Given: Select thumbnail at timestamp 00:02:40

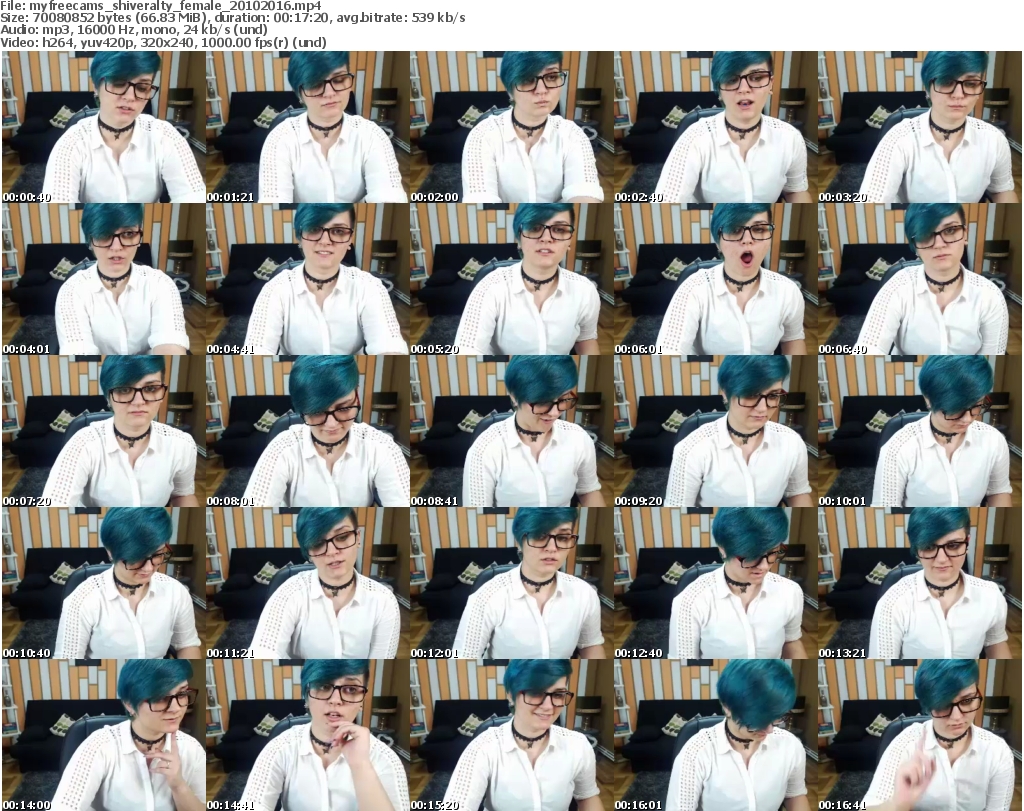Looking at the screenshot, I should tap(715, 127).
